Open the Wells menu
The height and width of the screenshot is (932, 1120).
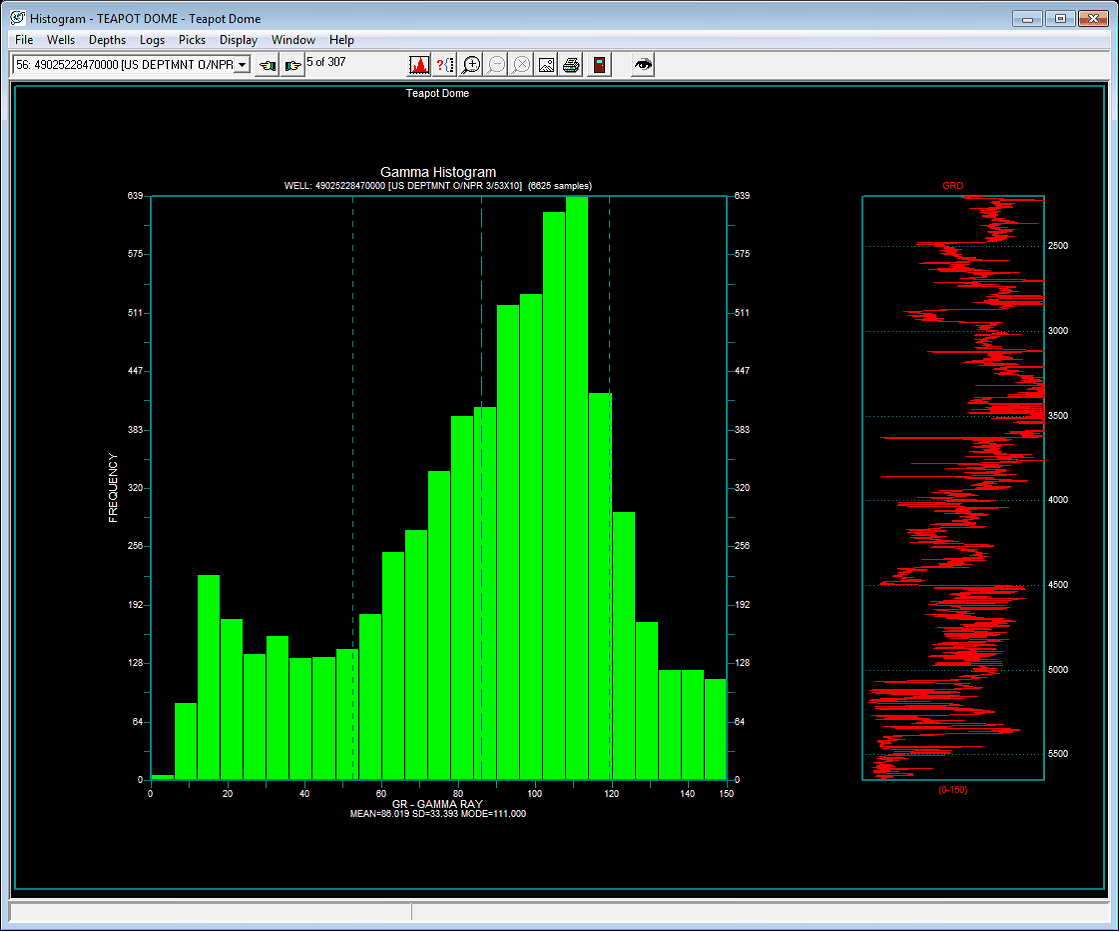point(61,40)
